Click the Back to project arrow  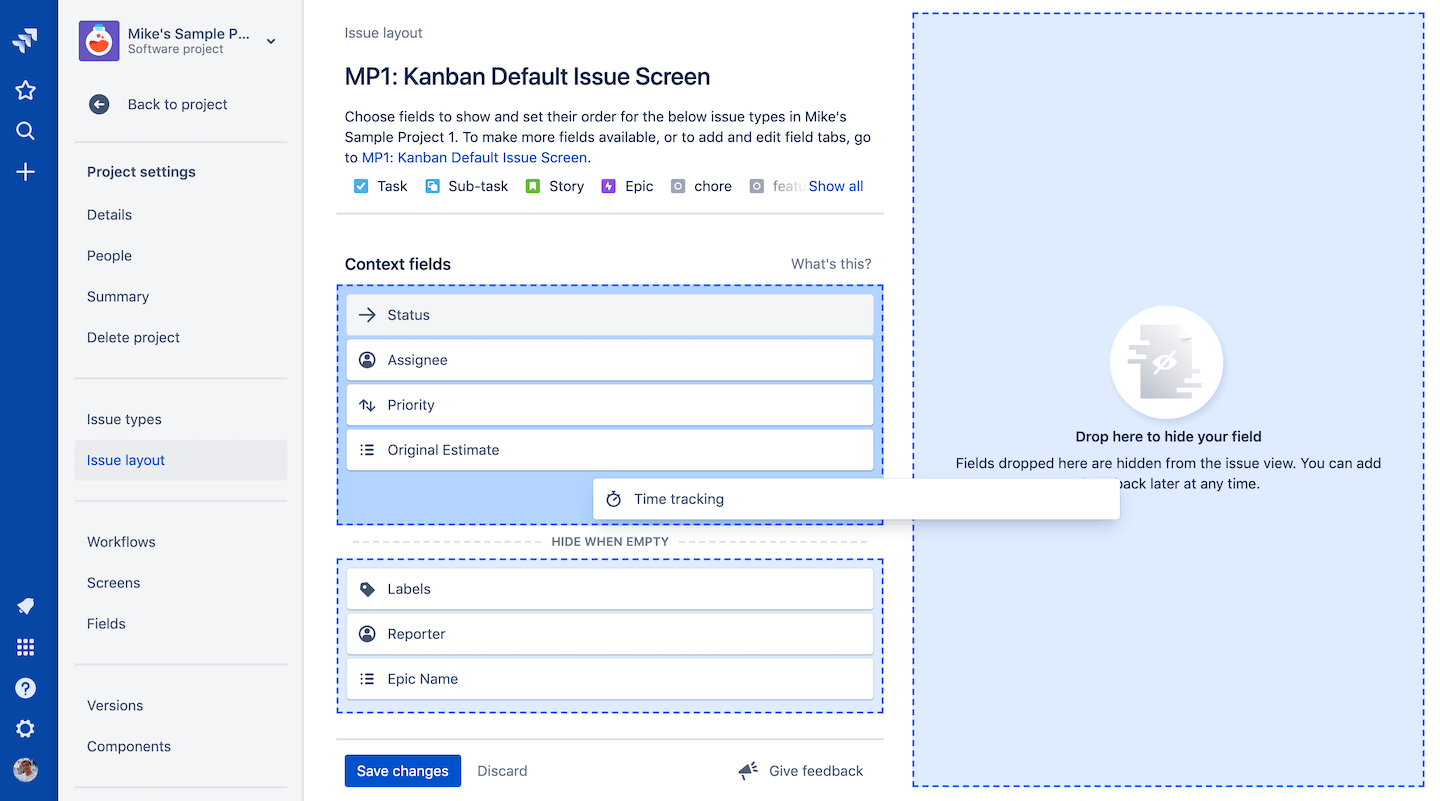(99, 104)
